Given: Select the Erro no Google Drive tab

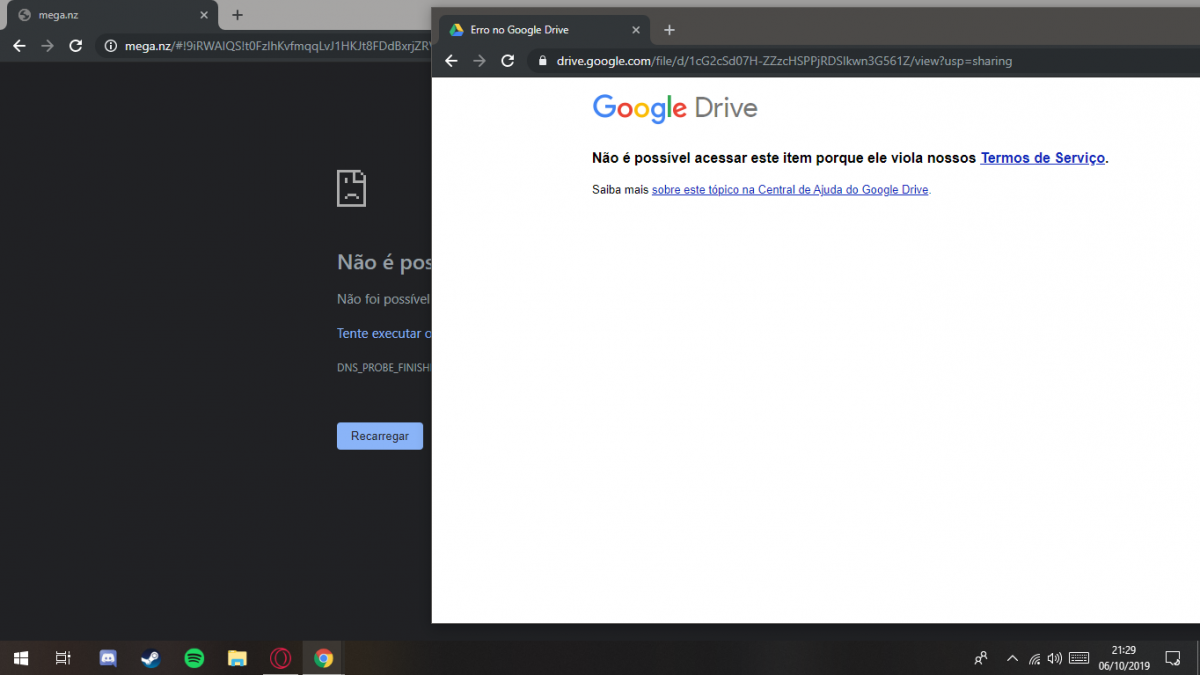Looking at the screenshot, I should pyautogui.click(x=545, y=30).
